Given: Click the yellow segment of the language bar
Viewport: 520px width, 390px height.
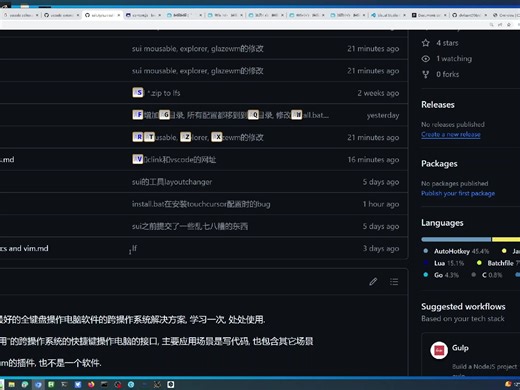Looking at the screenshot, I should [506, 239].
